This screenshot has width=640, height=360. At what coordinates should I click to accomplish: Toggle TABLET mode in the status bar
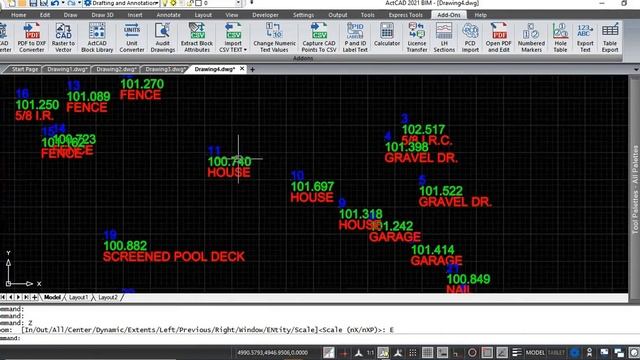click(556, 352)
